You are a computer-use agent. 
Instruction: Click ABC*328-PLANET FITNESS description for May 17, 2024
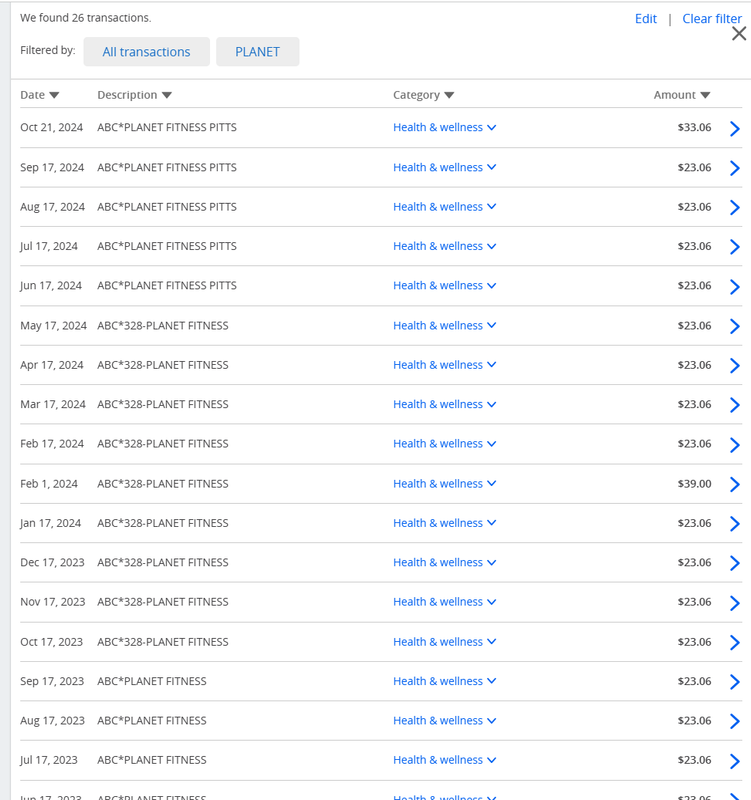click(x=163, y=326)
